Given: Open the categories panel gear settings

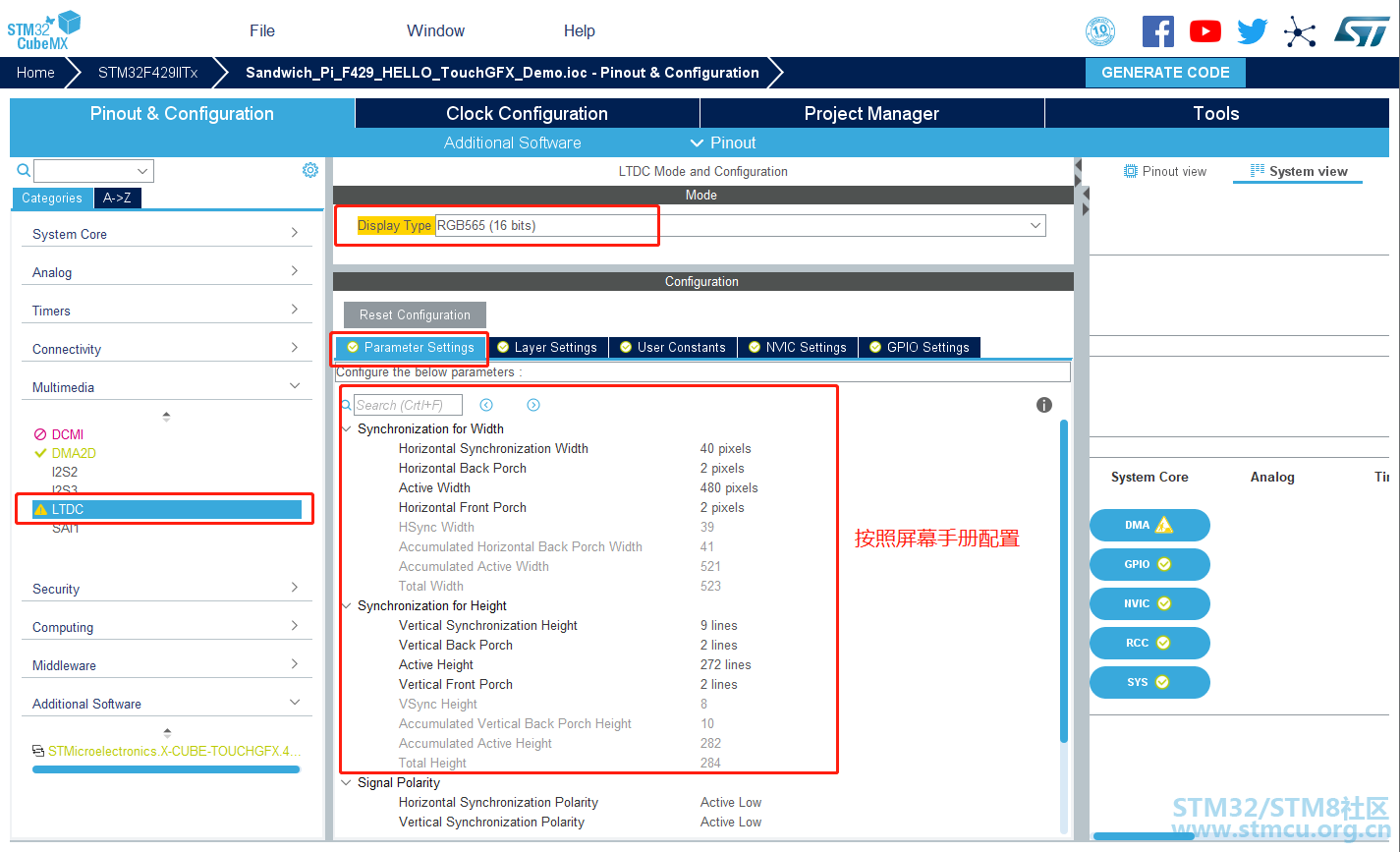Looking at the screenshot, I should (x=310, y=170).
